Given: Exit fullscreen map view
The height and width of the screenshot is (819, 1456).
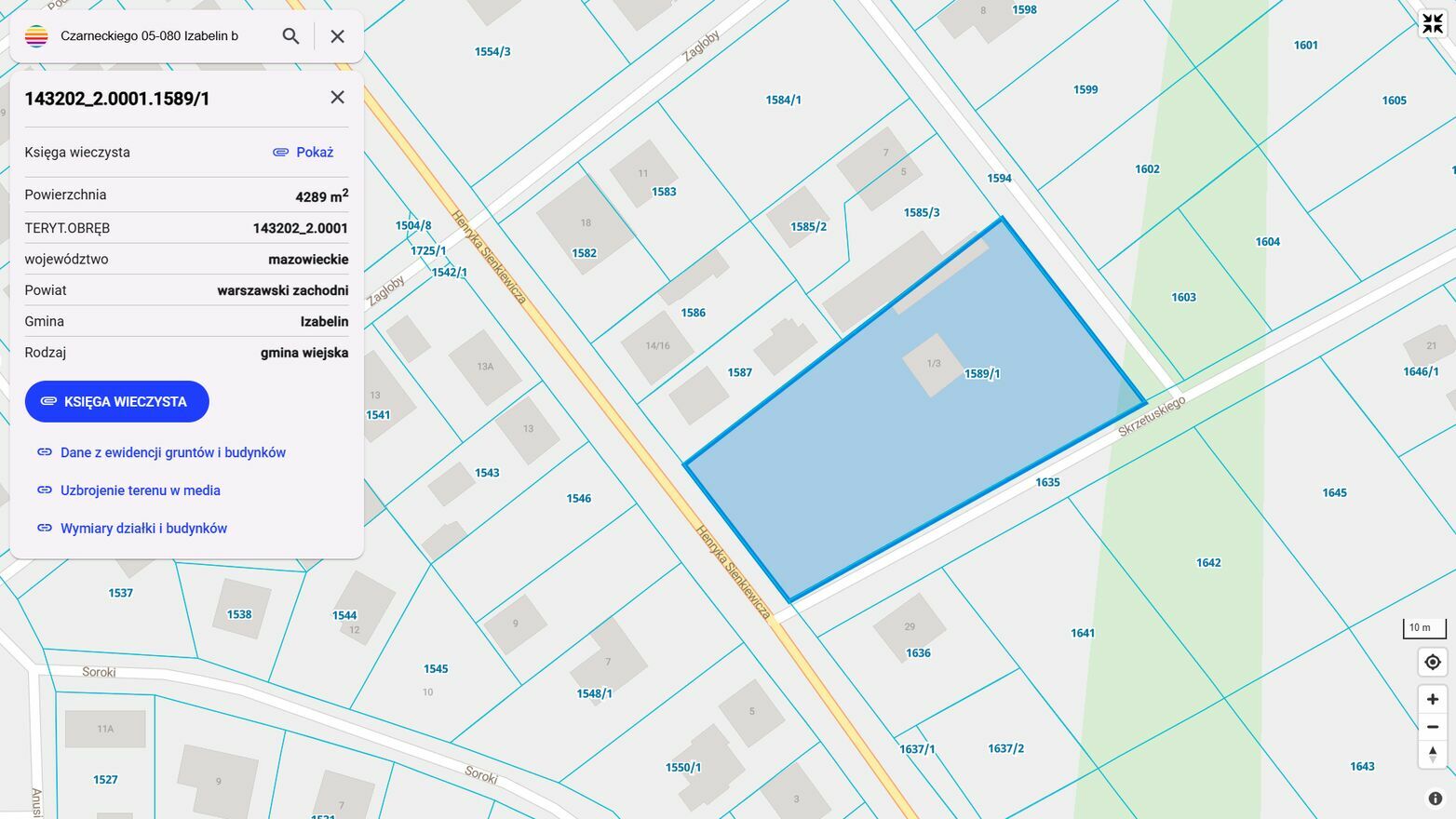Looking at the screenshot, I should [1432, 24].
